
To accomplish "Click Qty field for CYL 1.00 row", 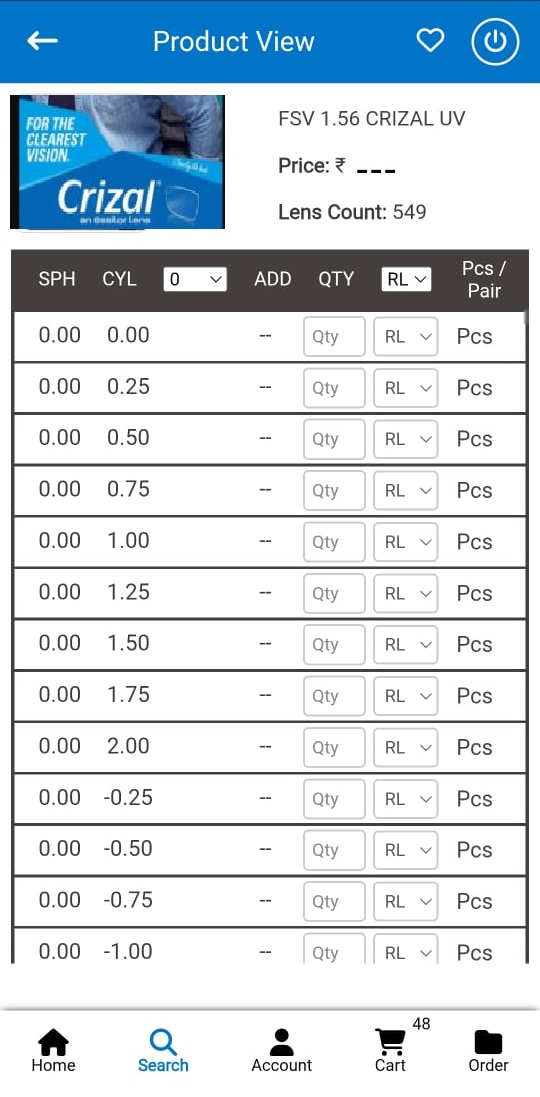I will coord(334,542).
